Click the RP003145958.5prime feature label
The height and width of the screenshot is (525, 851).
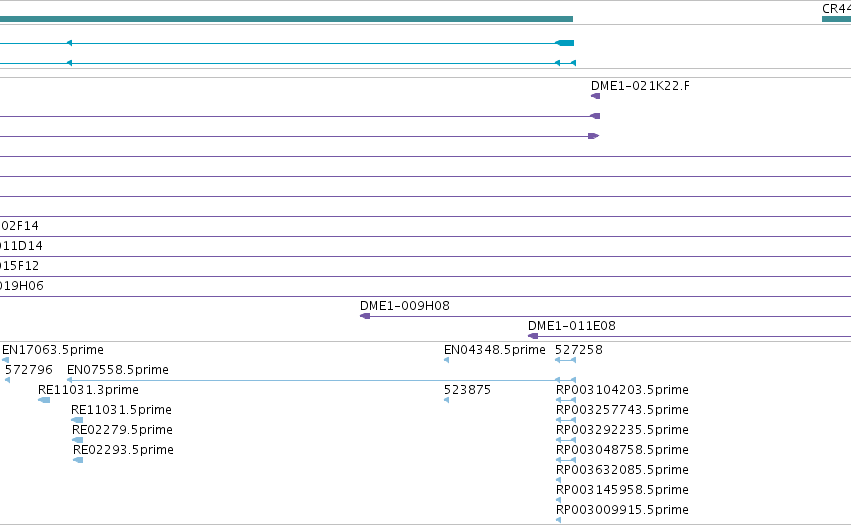click(622, 490)
